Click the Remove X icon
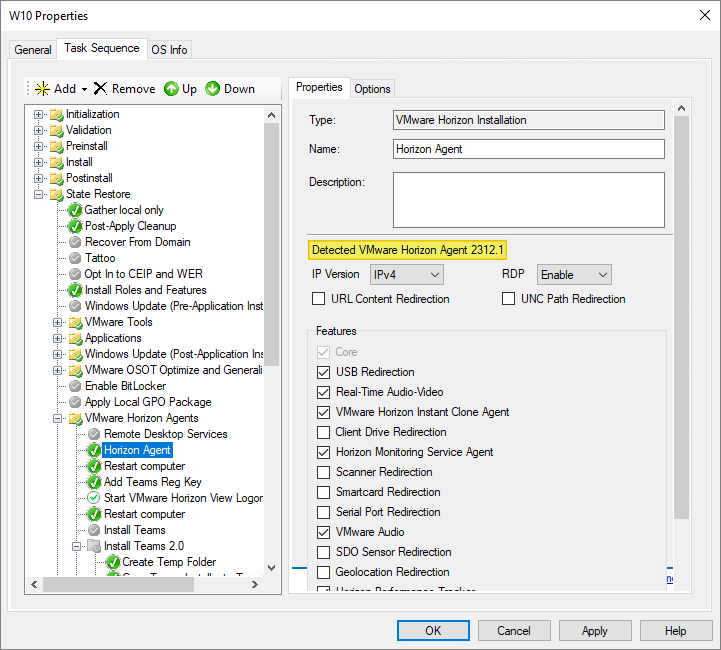 [100, 89]
